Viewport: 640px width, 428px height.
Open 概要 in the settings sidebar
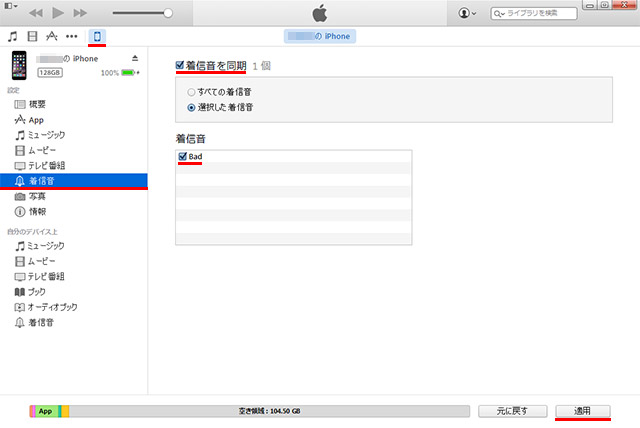[x=36, y=104]
